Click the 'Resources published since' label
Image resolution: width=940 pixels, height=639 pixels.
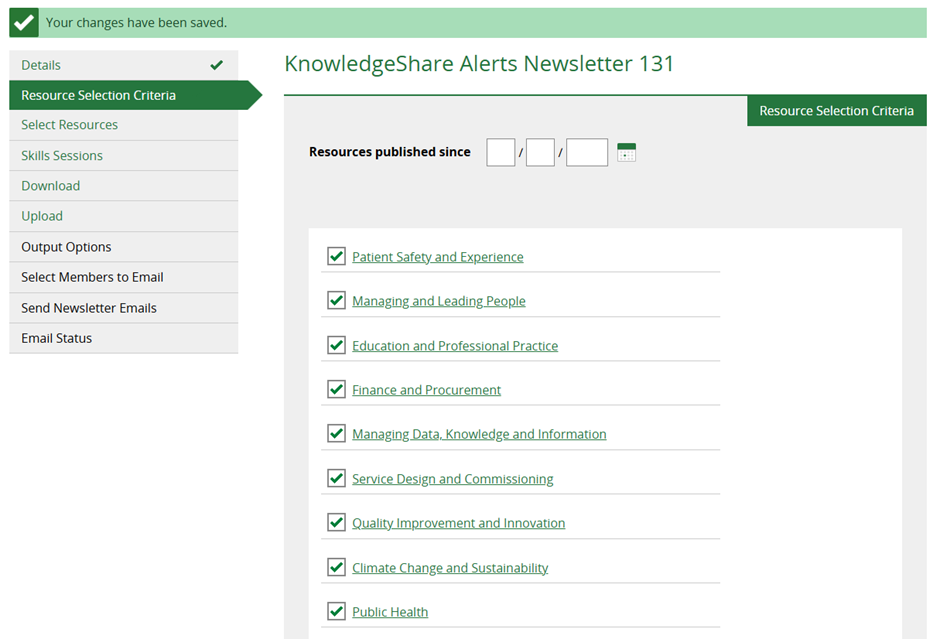coord(390,152)
